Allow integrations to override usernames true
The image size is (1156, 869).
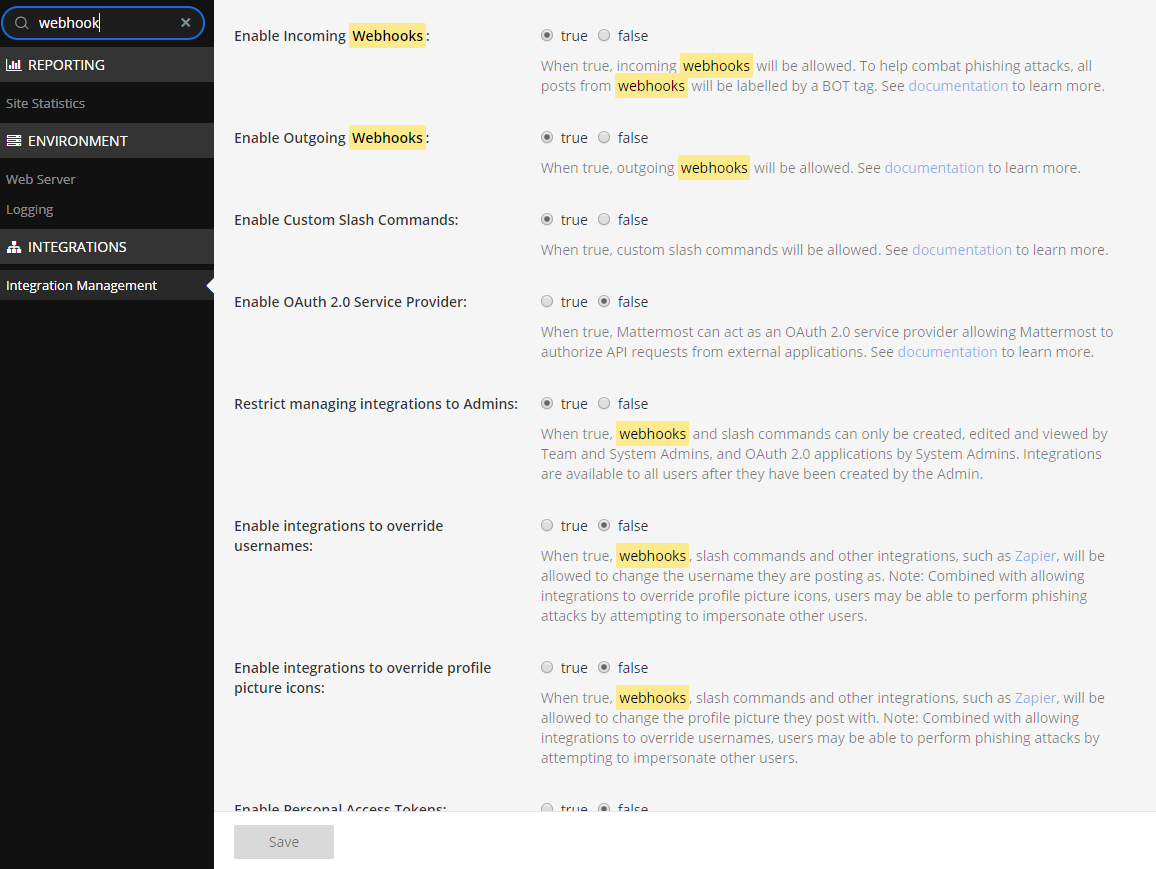tap(547, 525)
